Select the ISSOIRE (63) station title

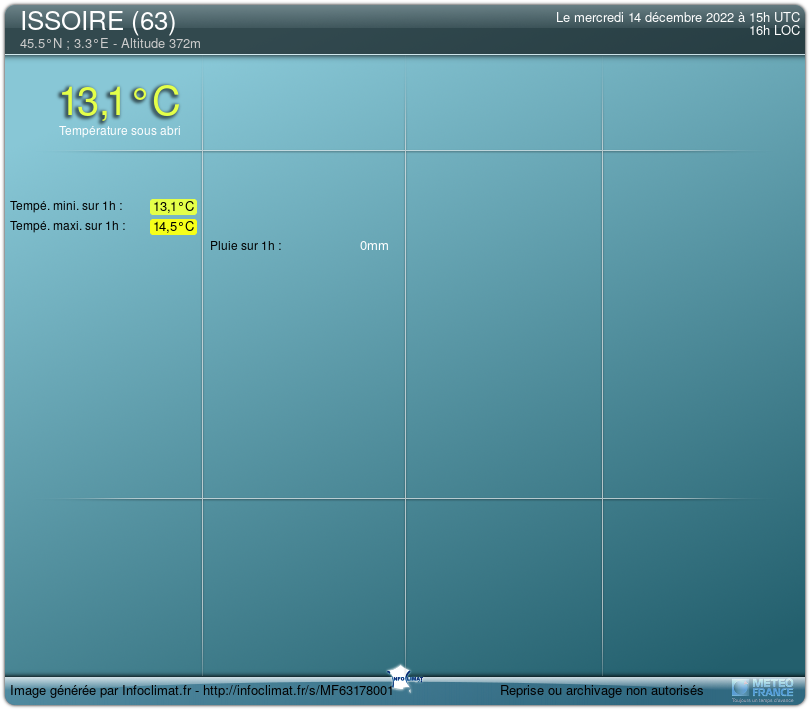tap(98, 22)
